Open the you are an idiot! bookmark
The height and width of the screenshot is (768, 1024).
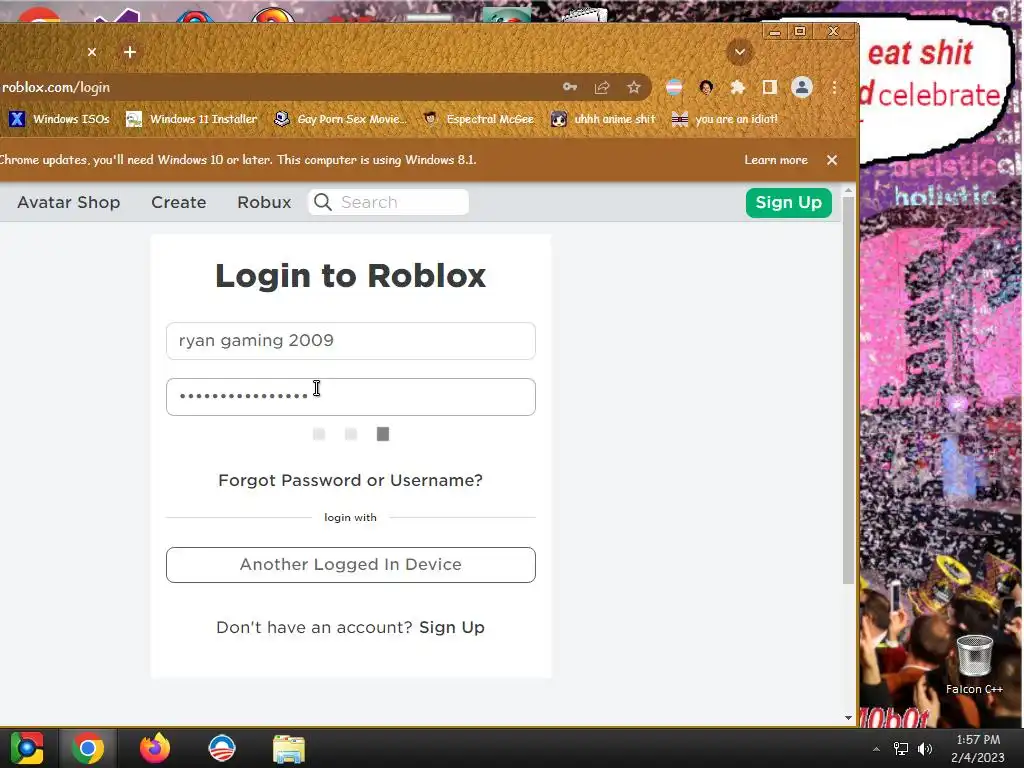tap(725, 119)
